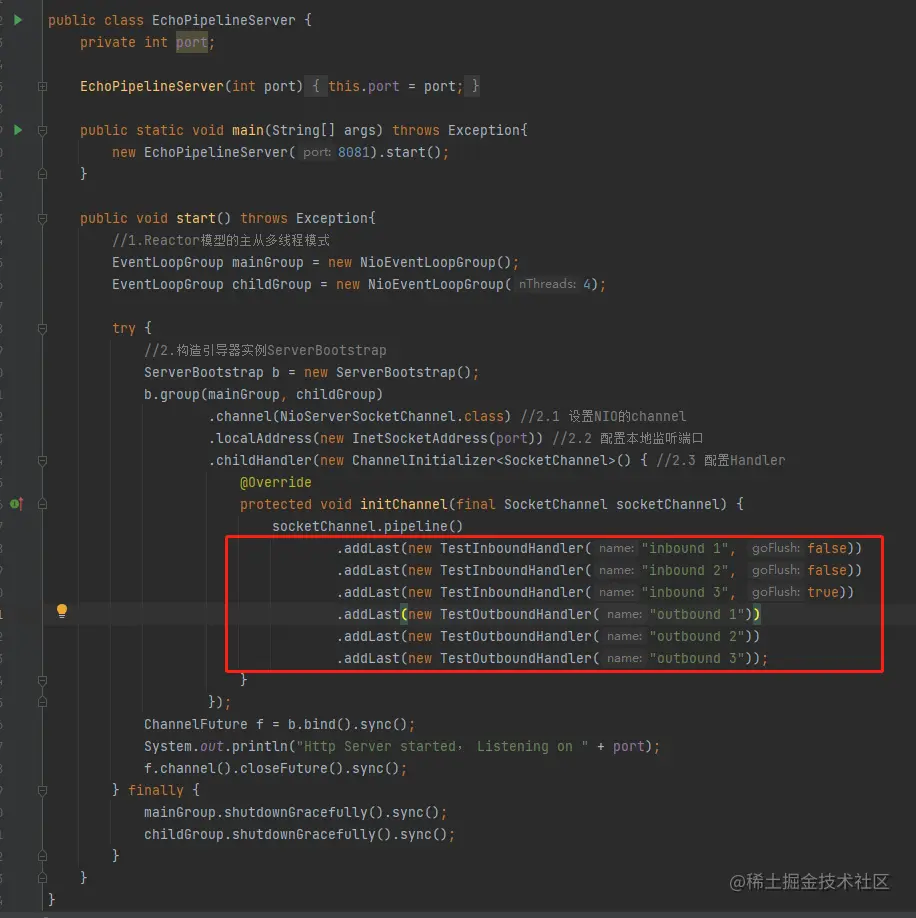Click the highlighted 'port' field declaration
The height and width of the screenshot is (918, 916).
[191, 42]
